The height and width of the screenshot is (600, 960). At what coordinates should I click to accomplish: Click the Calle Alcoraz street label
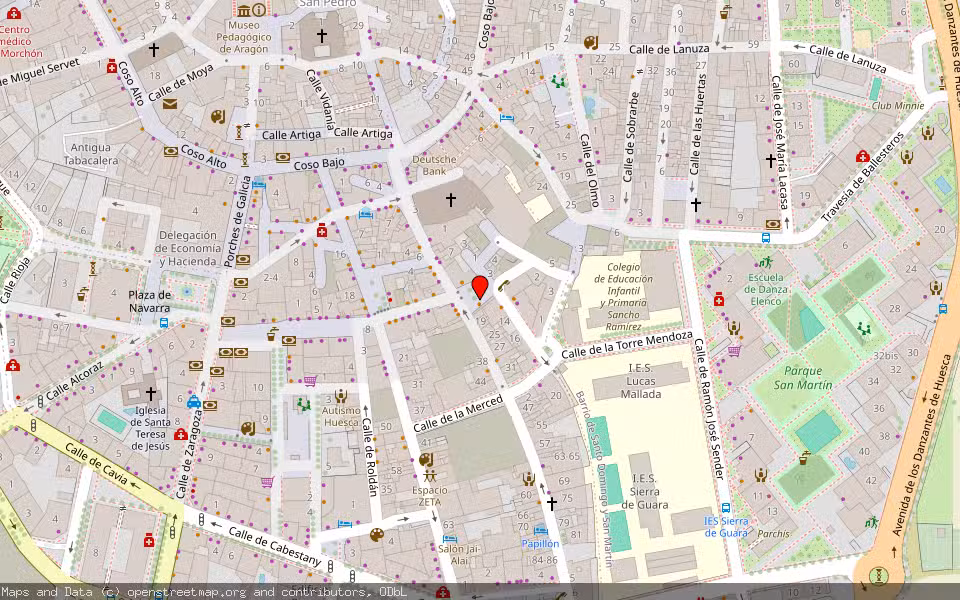[x=74, y=381]
